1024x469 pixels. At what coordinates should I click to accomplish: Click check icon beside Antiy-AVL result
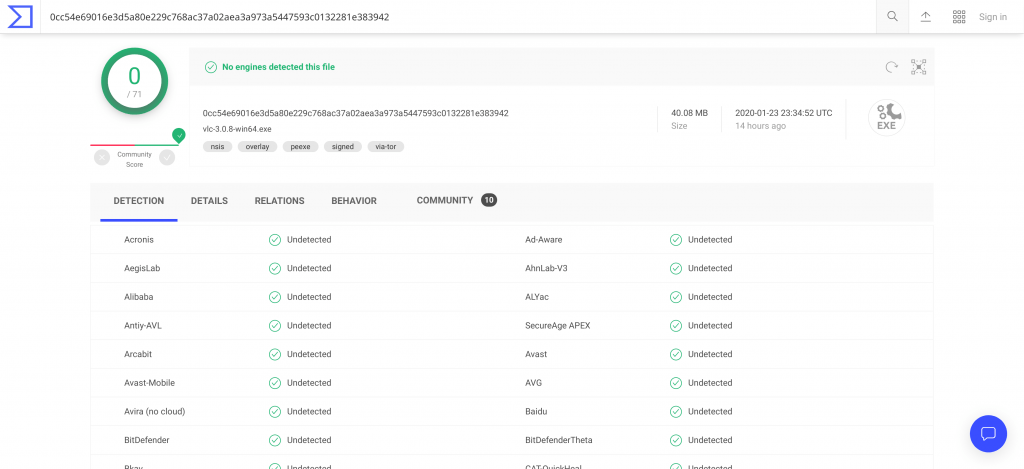pos(275,325)
